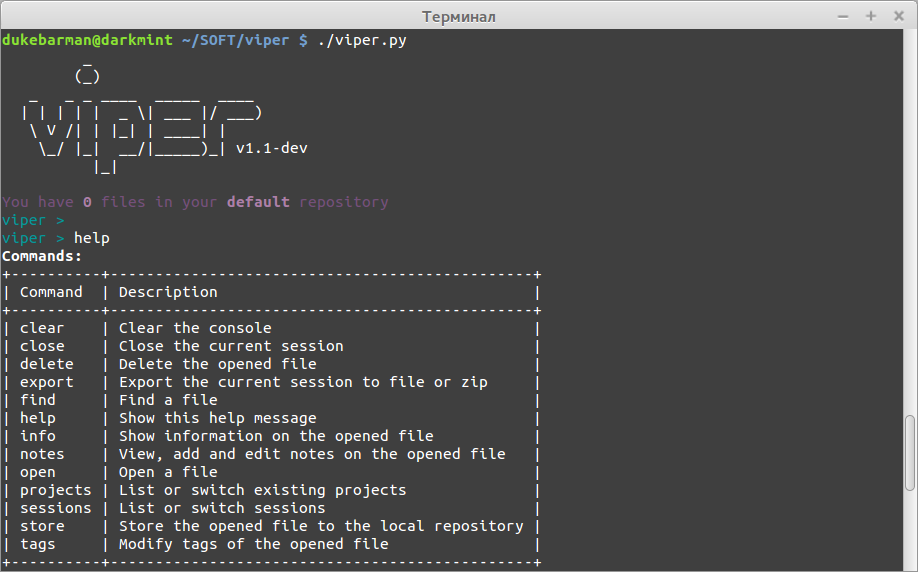
Task: Click the empty viper prompt line
Action: [x=33, y=220]
